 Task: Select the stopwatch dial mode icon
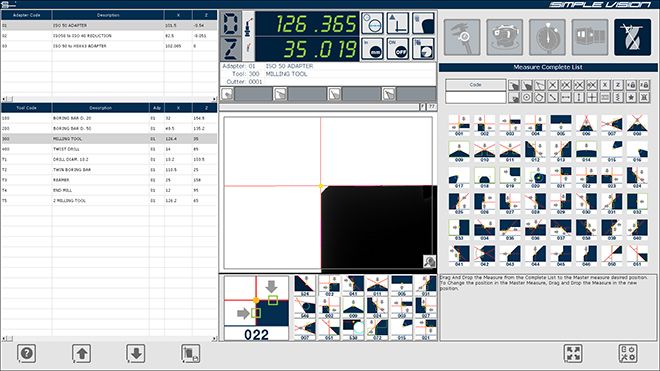(x=547, y=37)
